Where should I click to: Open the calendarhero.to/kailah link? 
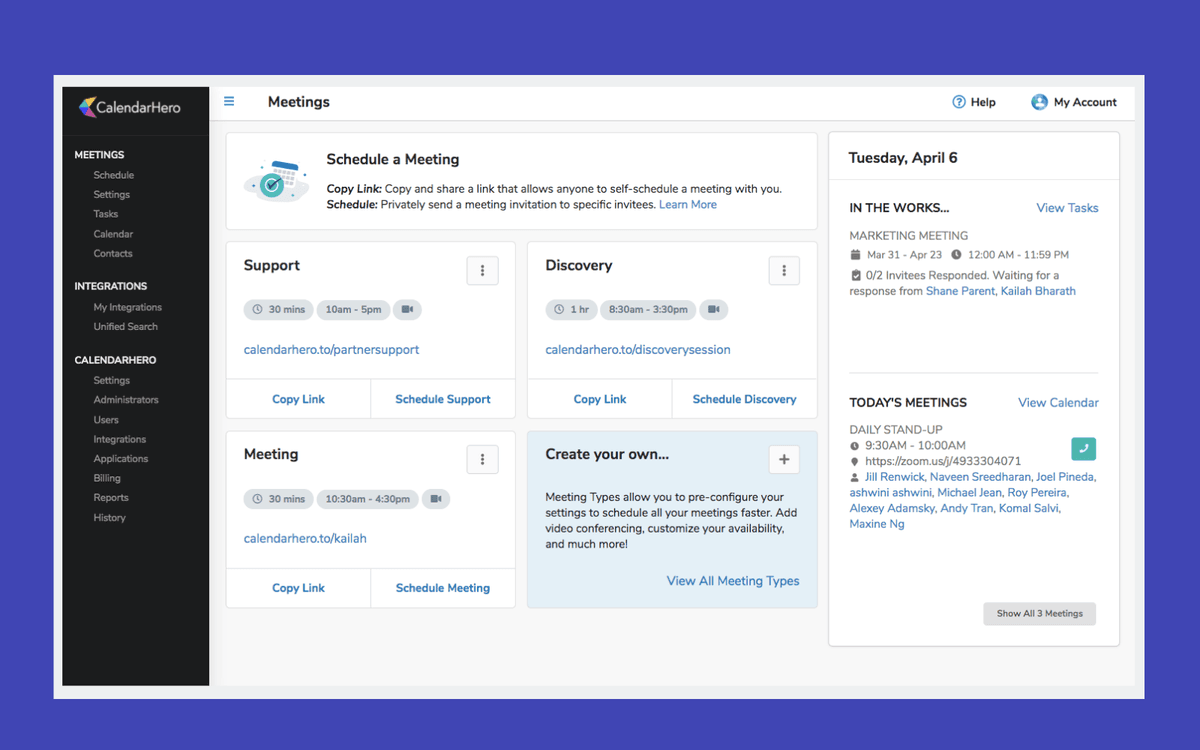tap(305, 538)
